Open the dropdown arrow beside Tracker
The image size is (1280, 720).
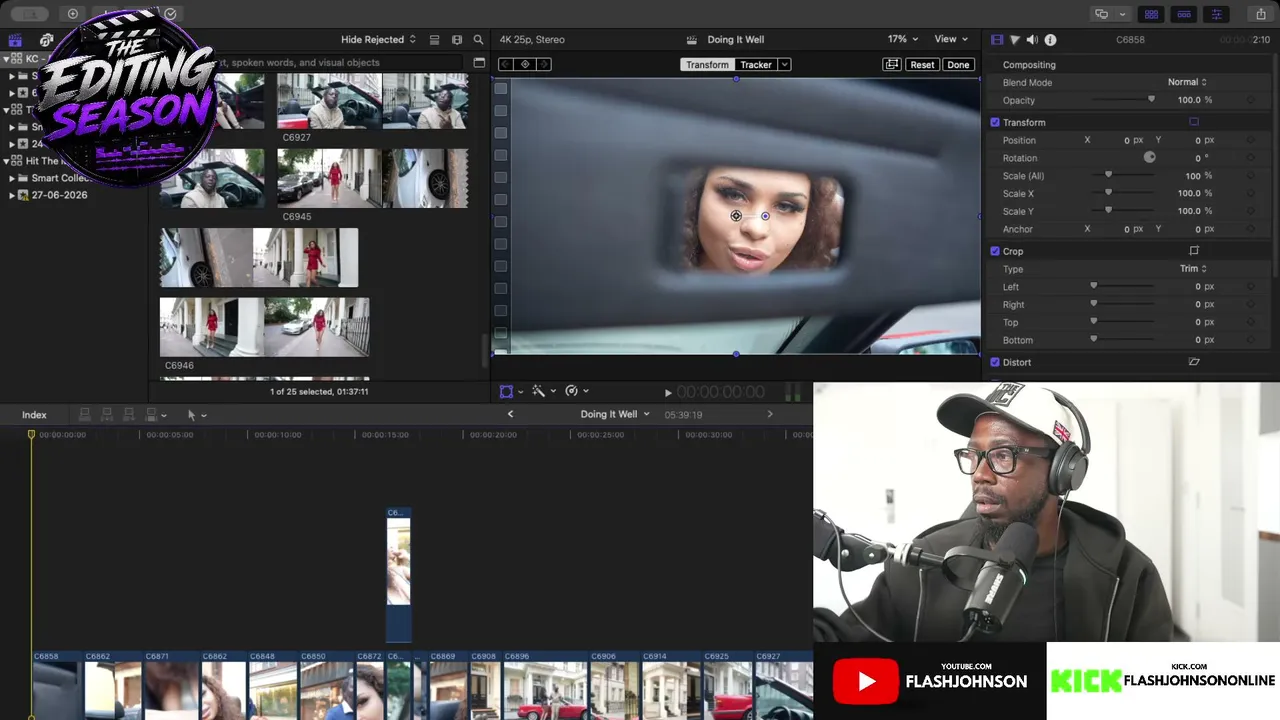point(785,65)
